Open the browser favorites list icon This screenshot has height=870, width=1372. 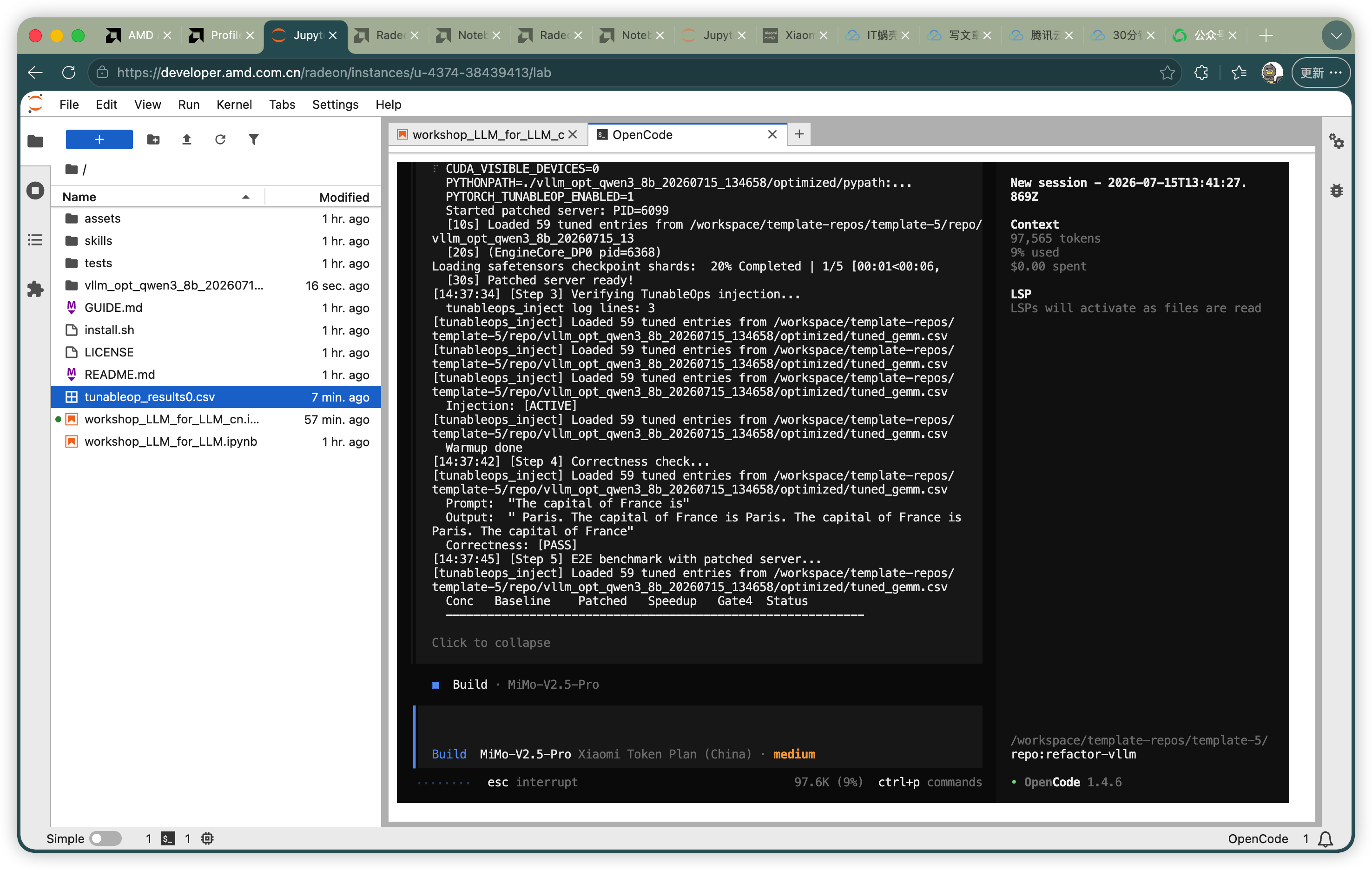click(1239, 72)
